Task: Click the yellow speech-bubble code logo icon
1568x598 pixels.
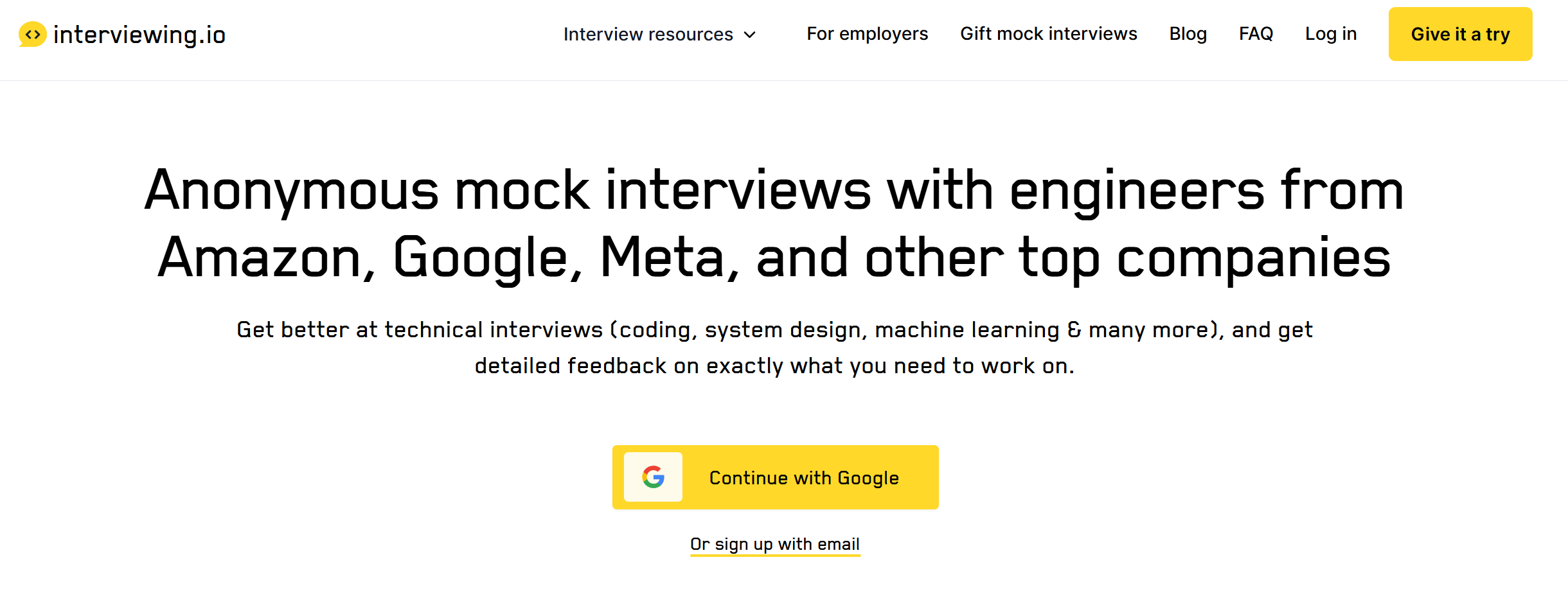Action: tap(33, 34)
